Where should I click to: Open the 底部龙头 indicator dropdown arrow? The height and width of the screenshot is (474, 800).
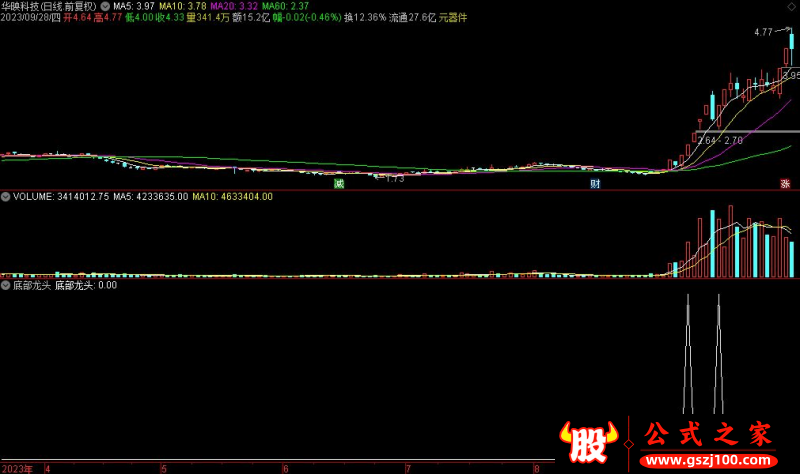(x=5, y=285)
